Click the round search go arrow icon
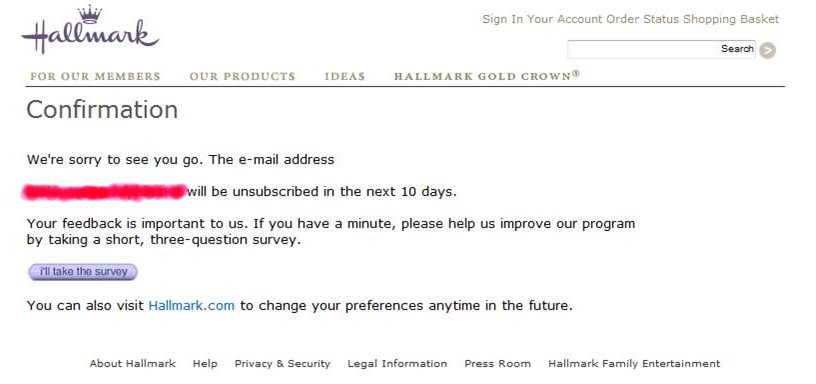Screen dimensions: 816x384 pyautogui.click(x=767, y=50)
